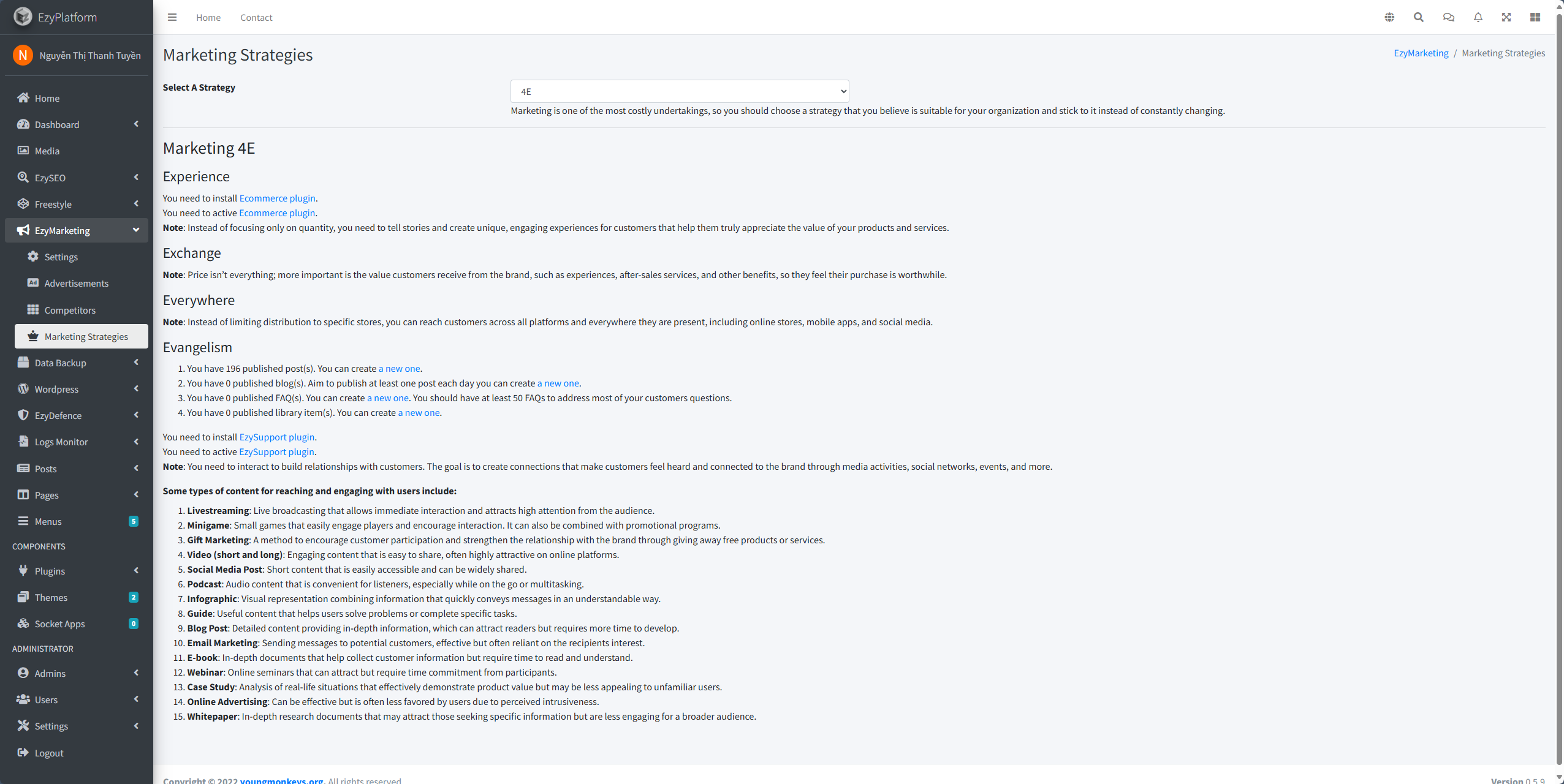The height and width of the screenshot is (784, 1564).
Task: Open the notifications bell icon
Action: pyautogui.click(x=1478, y=17)
